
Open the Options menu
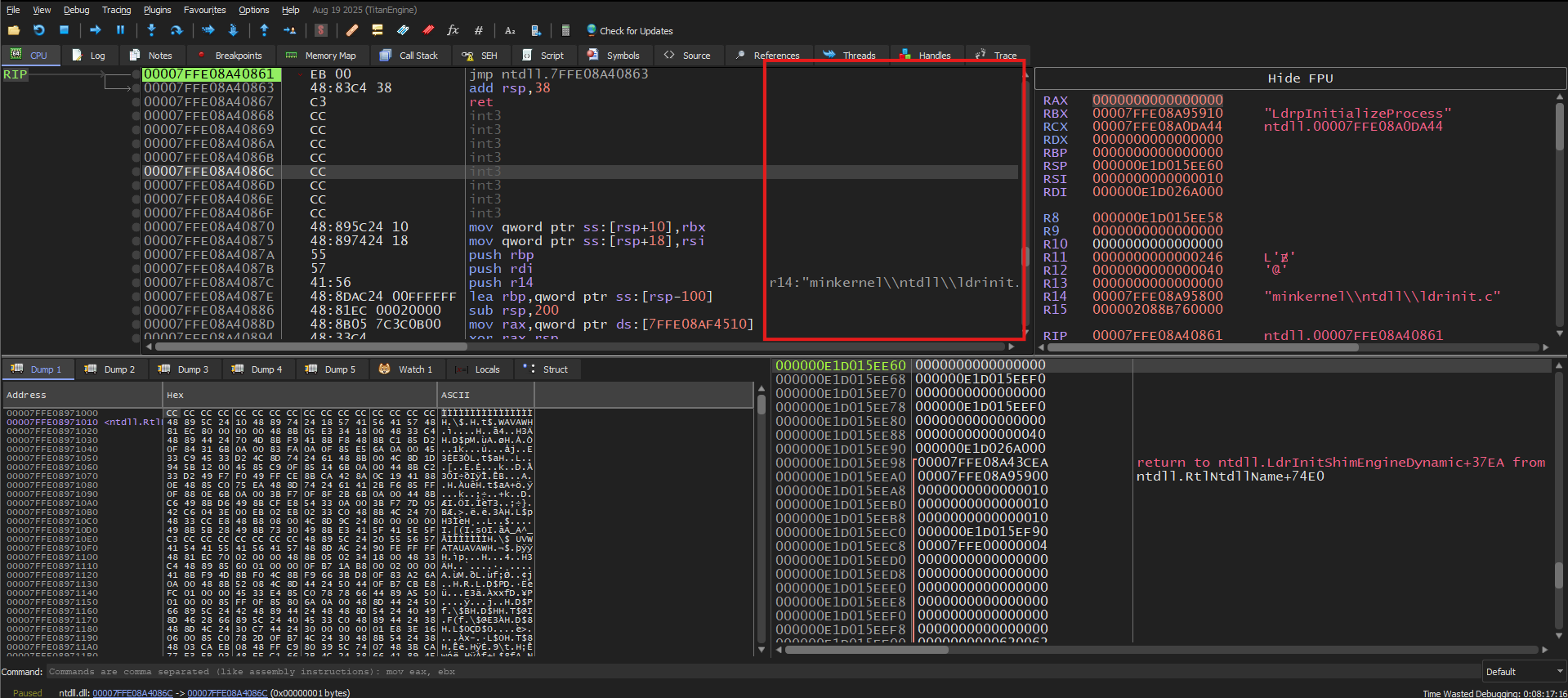tap(253, 10)
